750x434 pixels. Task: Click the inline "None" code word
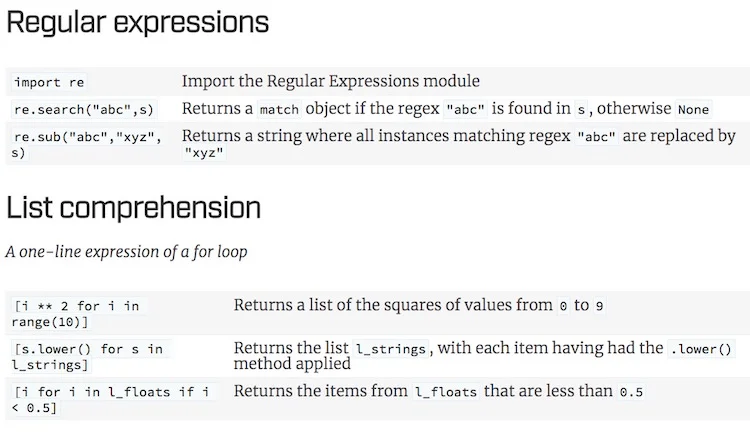pos(693,110)
